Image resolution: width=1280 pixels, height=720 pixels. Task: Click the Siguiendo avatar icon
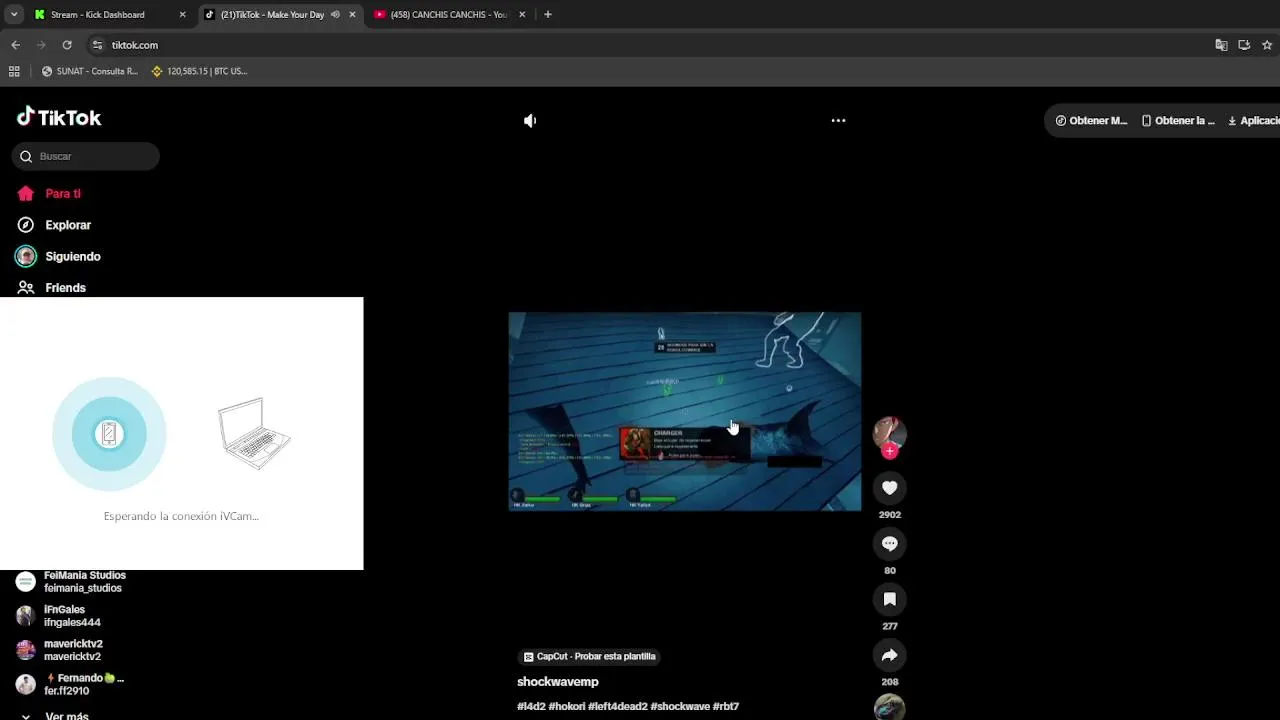point(26,256)
